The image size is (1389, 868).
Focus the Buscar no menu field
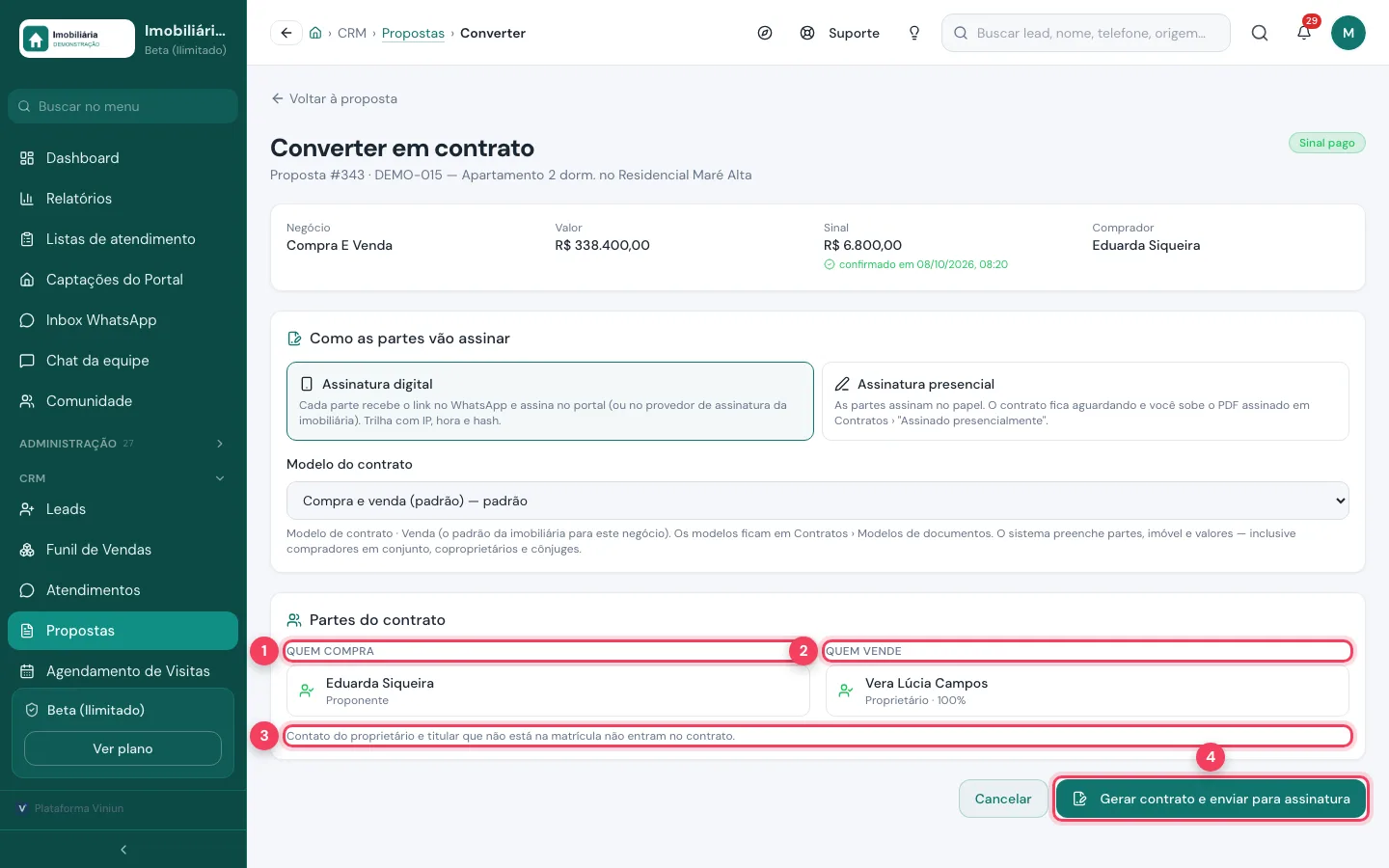coord(123,106)
